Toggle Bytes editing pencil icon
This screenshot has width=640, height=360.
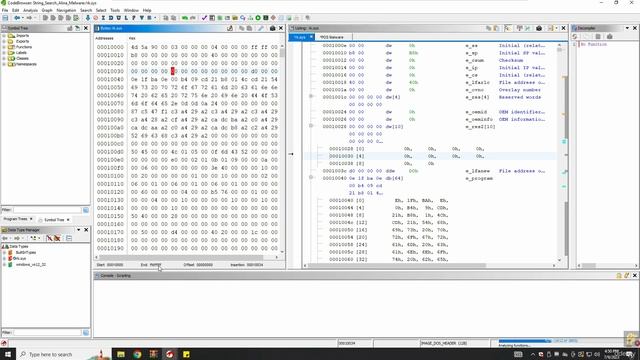click(x=230, y=28)
